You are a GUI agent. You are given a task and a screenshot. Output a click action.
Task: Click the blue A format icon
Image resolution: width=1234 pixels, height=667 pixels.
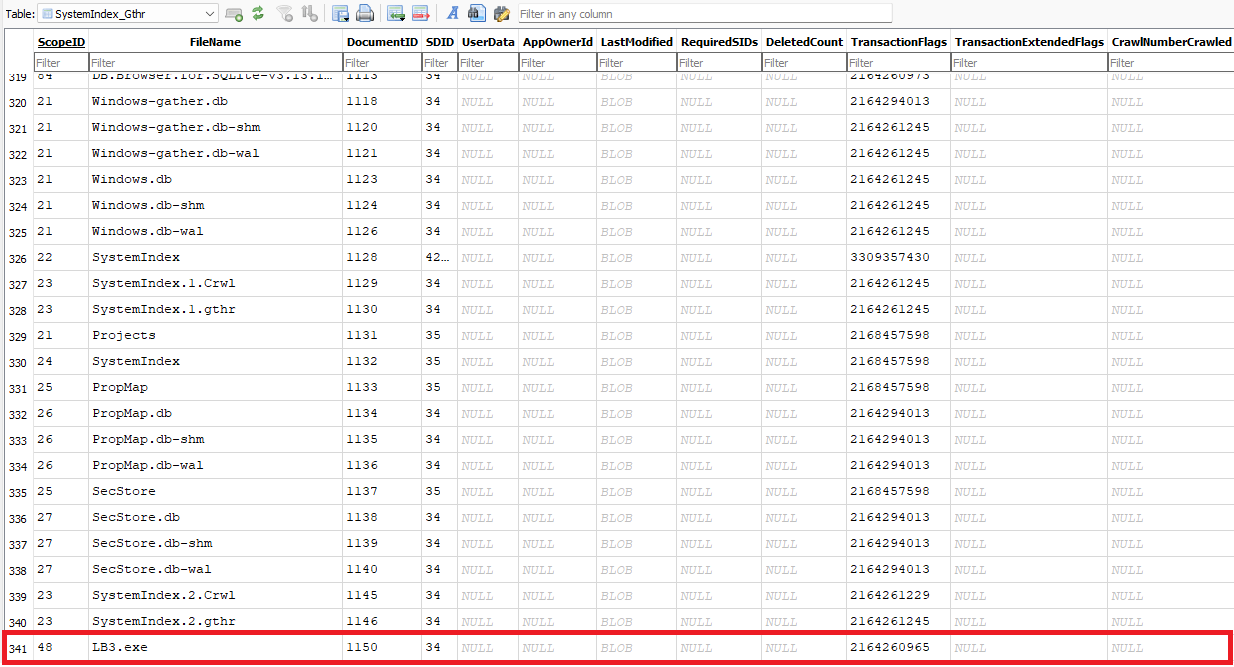pyautogui.click(x=452, y=14)
